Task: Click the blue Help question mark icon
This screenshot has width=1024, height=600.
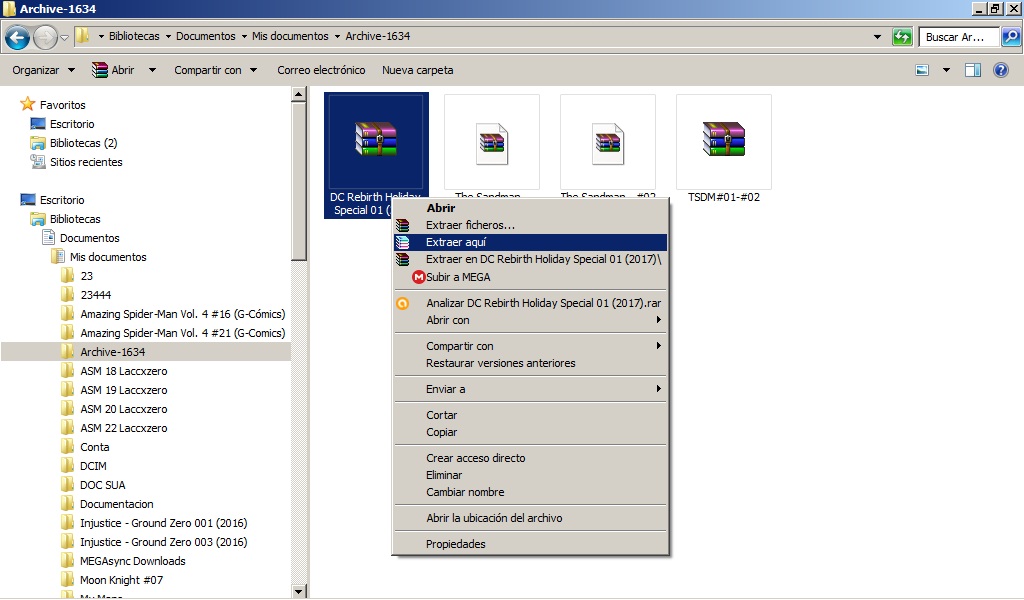Action: pyautogui.click(x=1000, y=70)
